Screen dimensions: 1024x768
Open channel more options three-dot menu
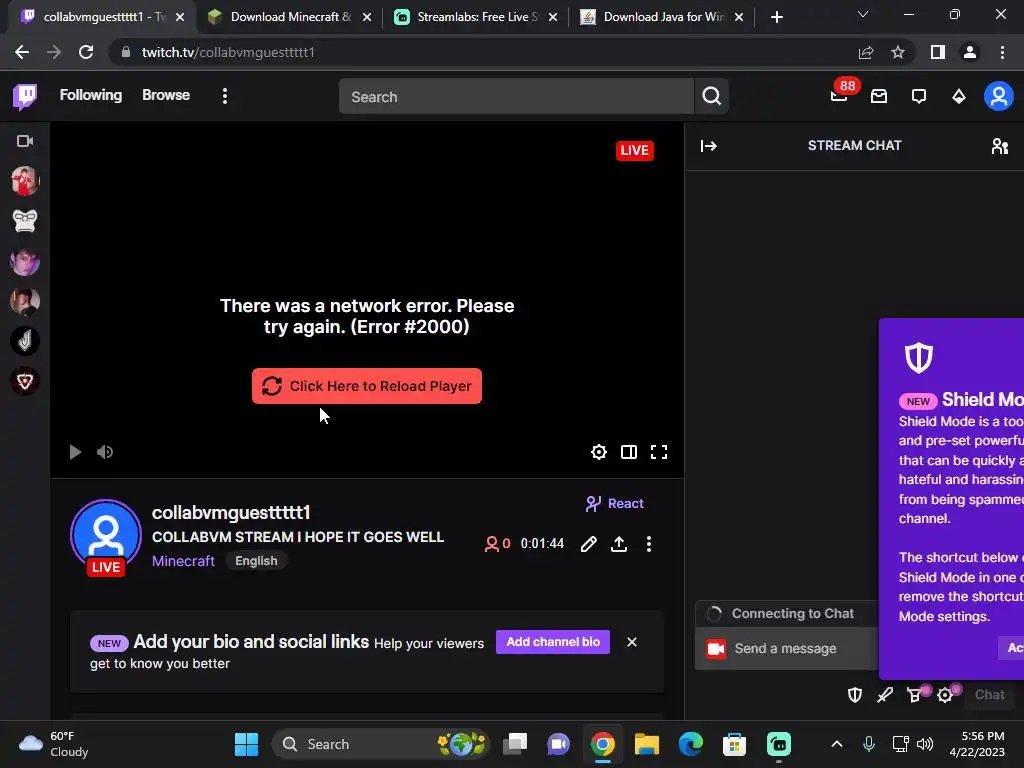648,544
